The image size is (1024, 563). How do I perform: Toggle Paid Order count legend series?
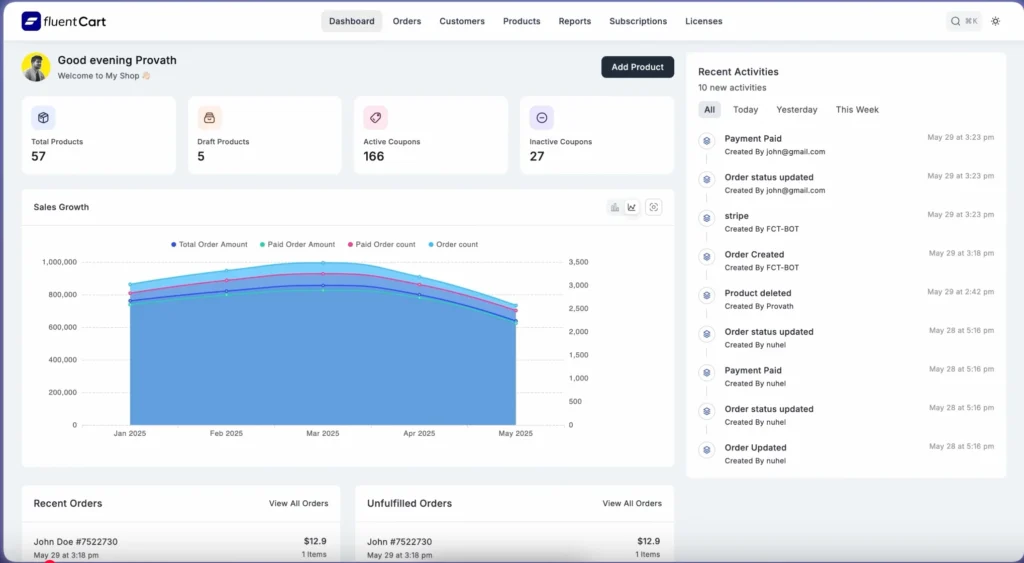click(384, 244)
